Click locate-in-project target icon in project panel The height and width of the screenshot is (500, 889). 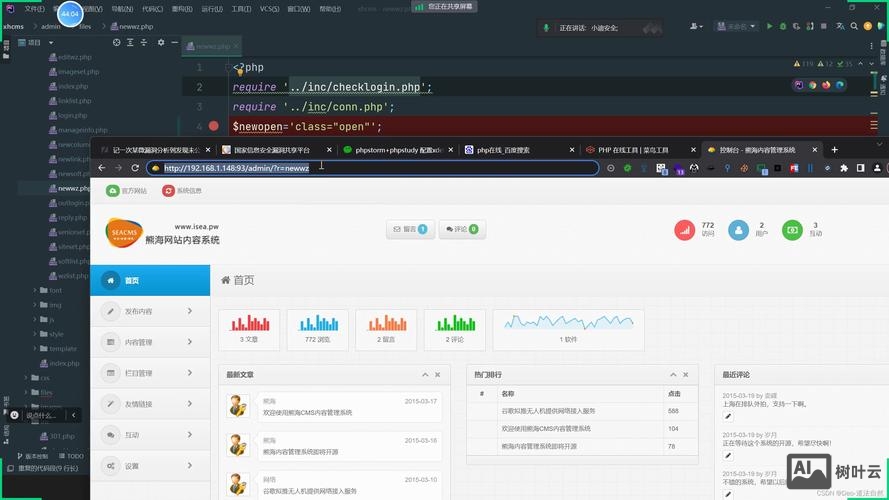pyautogui.click(x=116, y=43)
